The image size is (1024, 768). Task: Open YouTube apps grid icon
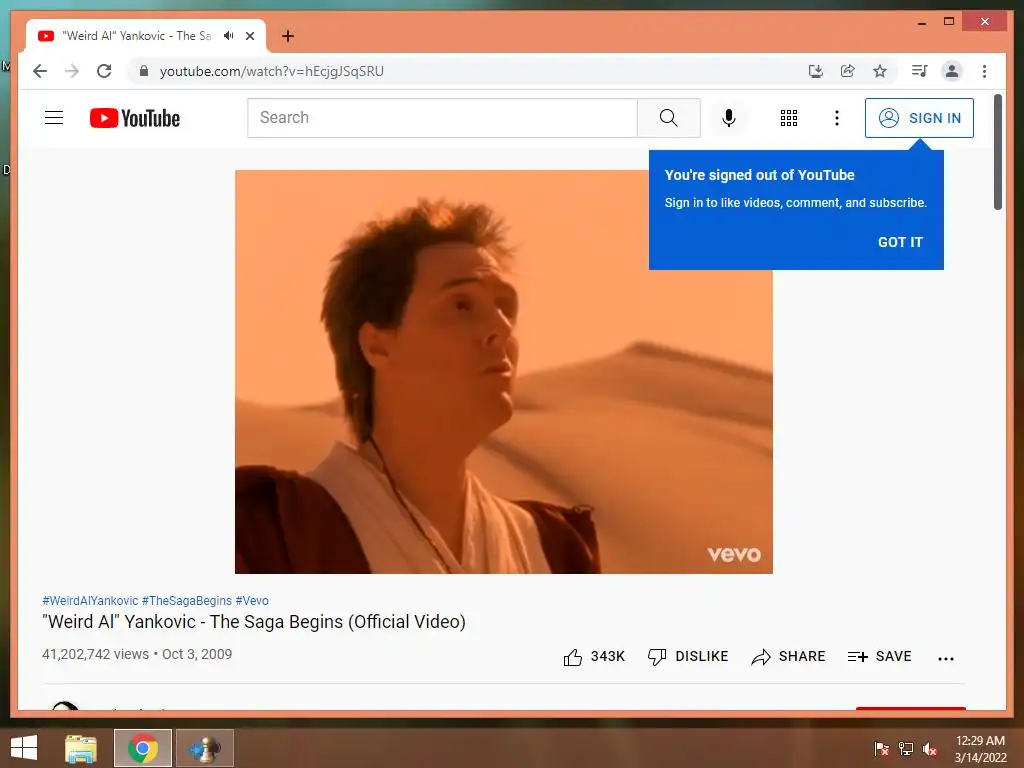click(788, 118)
